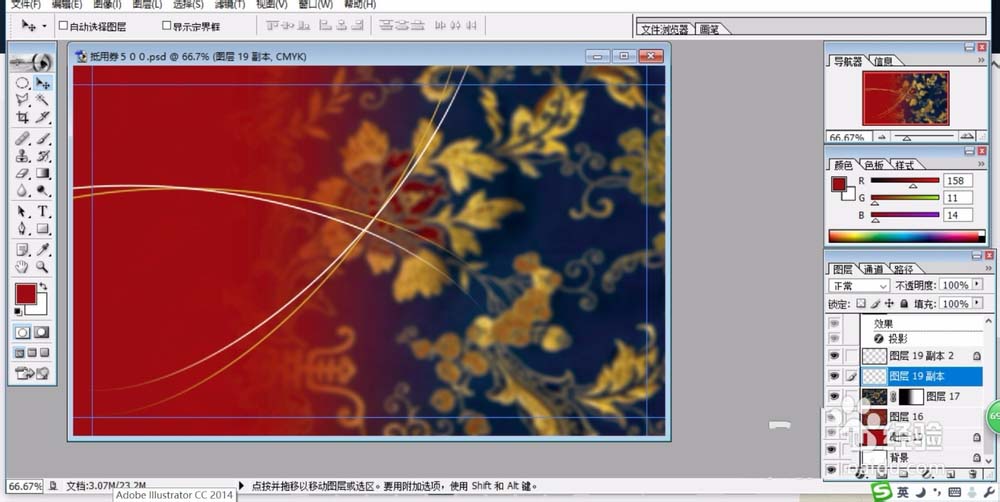Select the Elliptical Marquee tool

[x=22, y=83]
